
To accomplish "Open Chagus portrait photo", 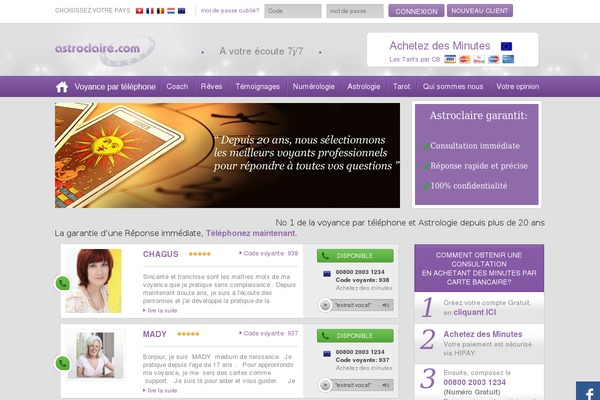I will [x=93, y=281].
